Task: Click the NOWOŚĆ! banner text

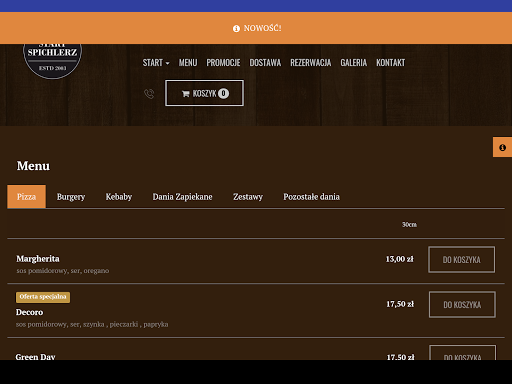Action: (x=262, y=28)
